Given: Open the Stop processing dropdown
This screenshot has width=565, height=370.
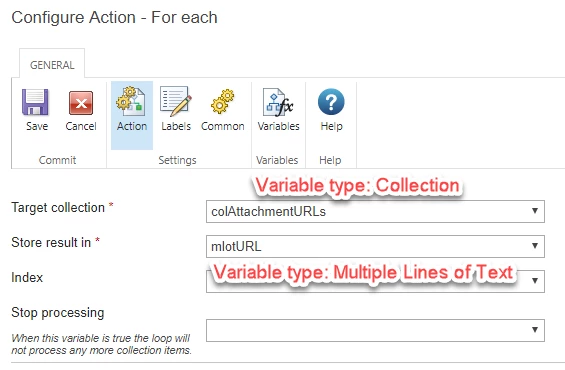Looking at the screenshot, I should [x=375, y=330].
